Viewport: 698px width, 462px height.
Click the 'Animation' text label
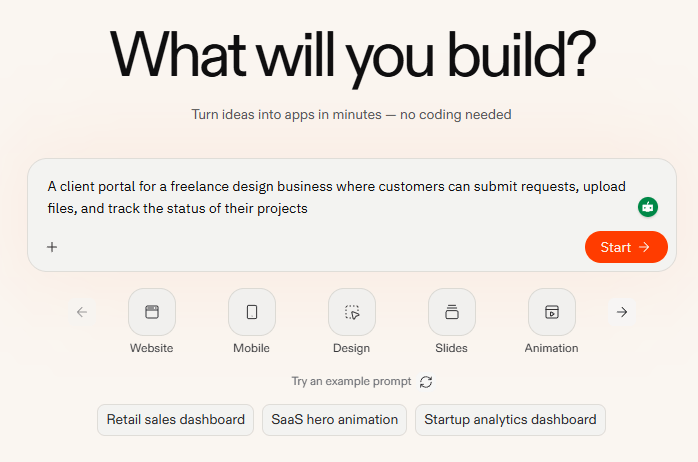[x=551, y=348]
